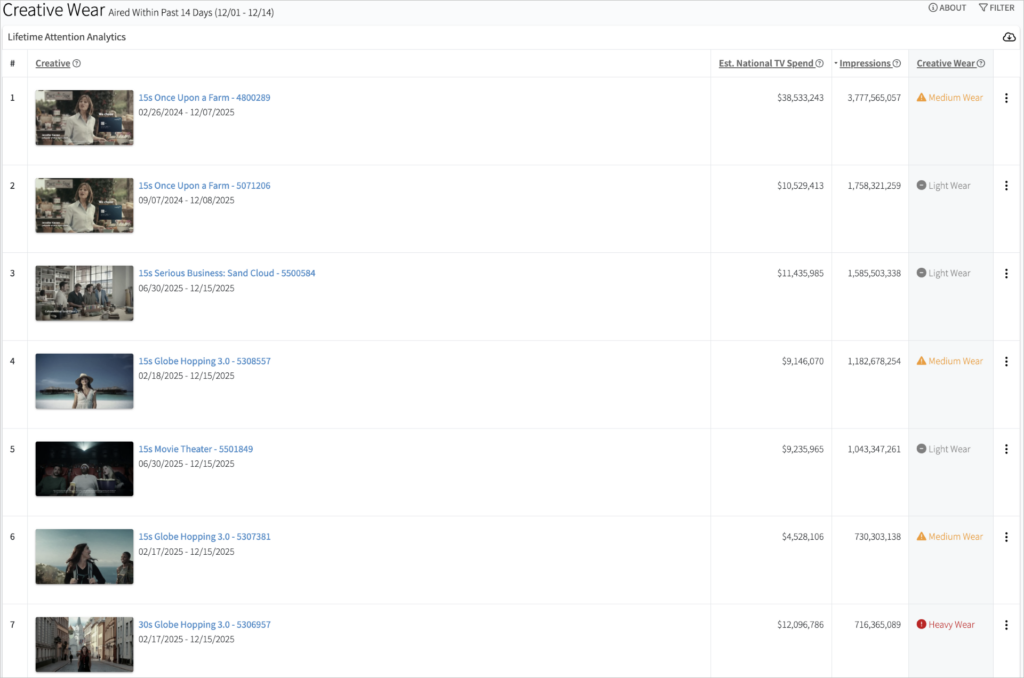
Task: Click help icon beside Creative Wear header
Action: coord(981,64)
